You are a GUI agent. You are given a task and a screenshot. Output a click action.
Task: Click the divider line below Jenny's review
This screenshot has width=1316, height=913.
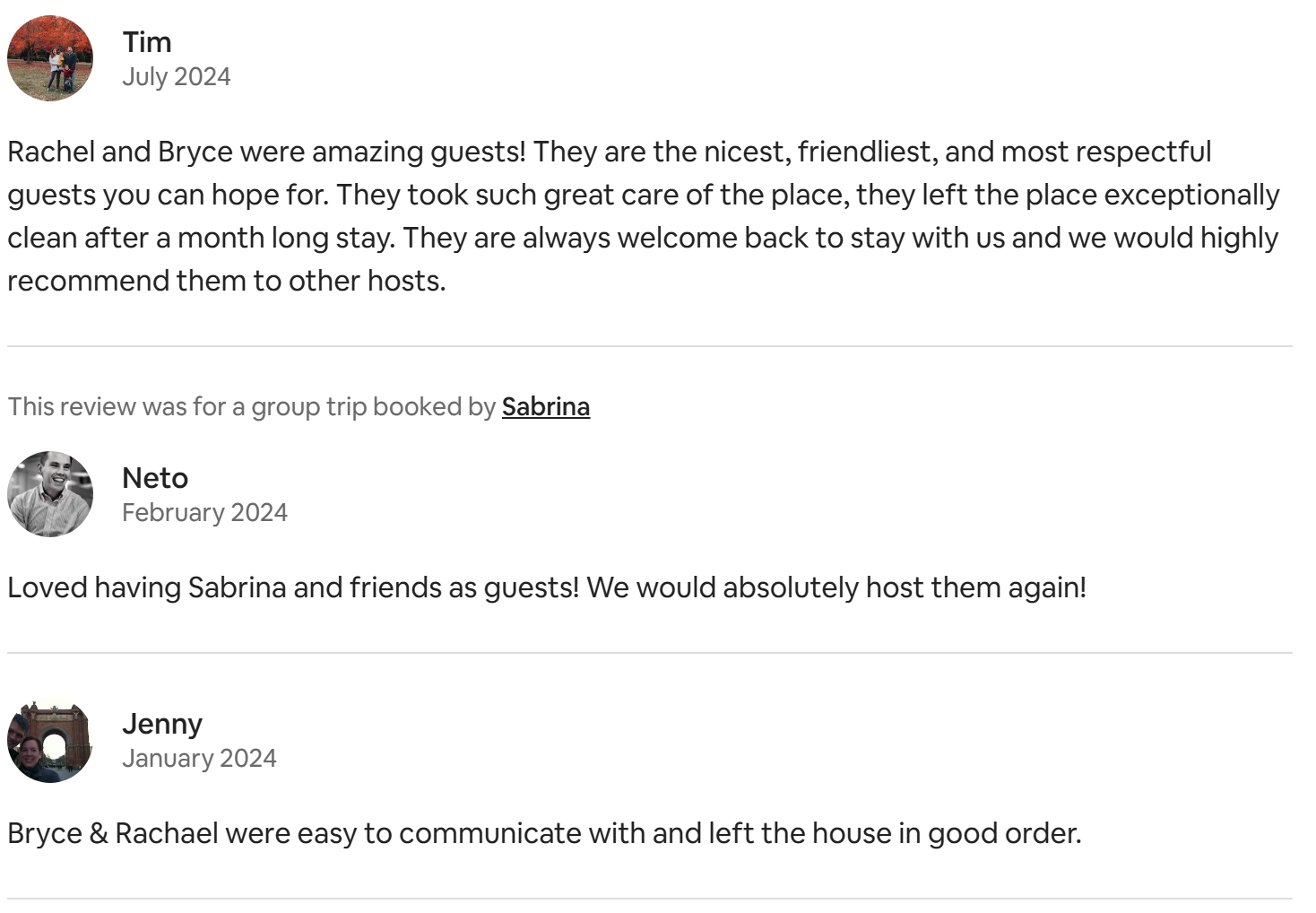pos(650,899)
